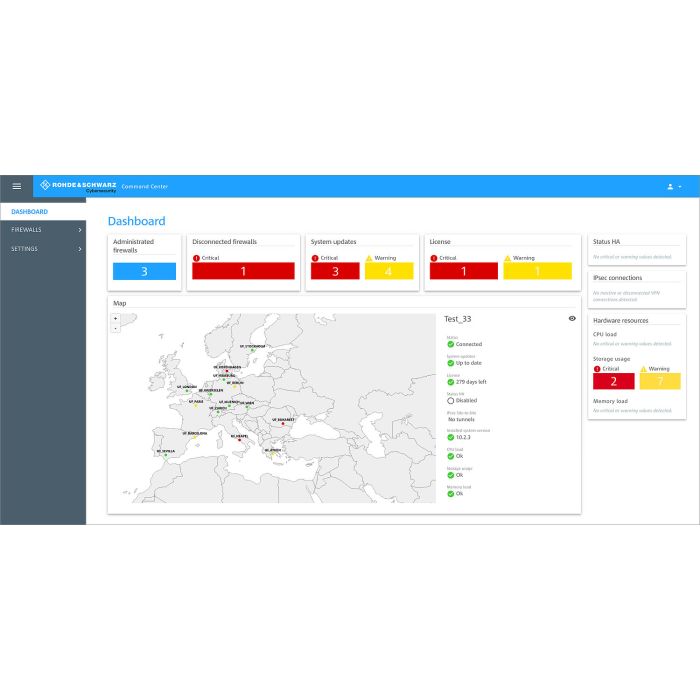Screen dimensions: 700x700
Task: Expand the Firewalls submenu chevron
Action: pos(80,229)
